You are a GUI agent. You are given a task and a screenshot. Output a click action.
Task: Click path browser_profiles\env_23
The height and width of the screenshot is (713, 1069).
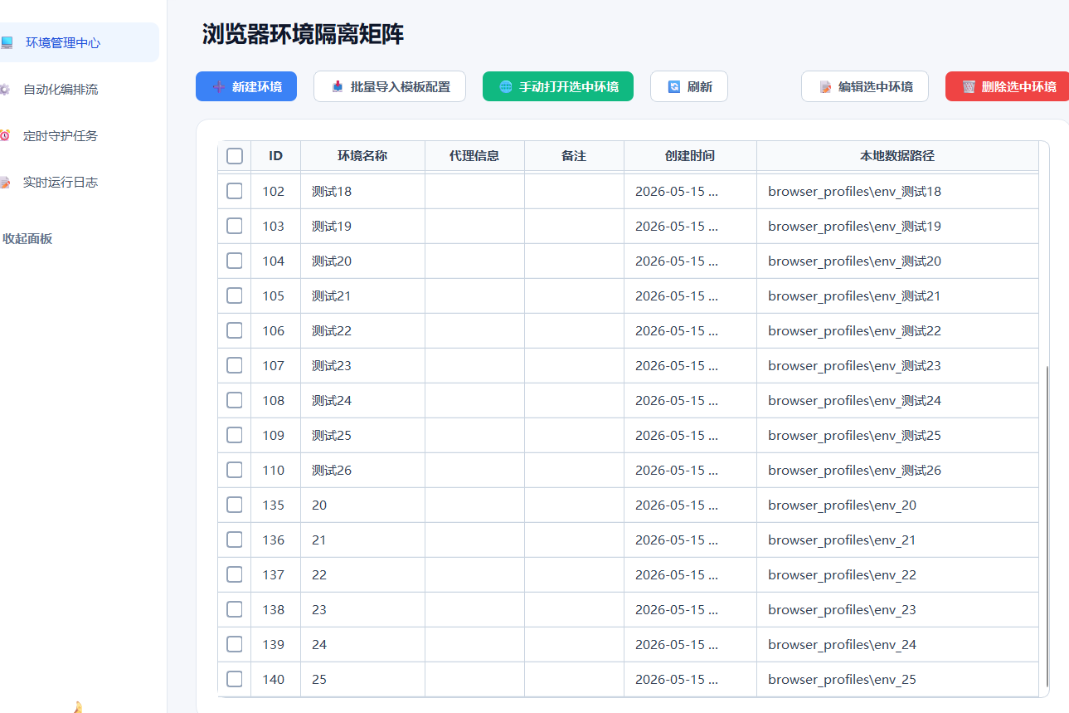[842, 609]
